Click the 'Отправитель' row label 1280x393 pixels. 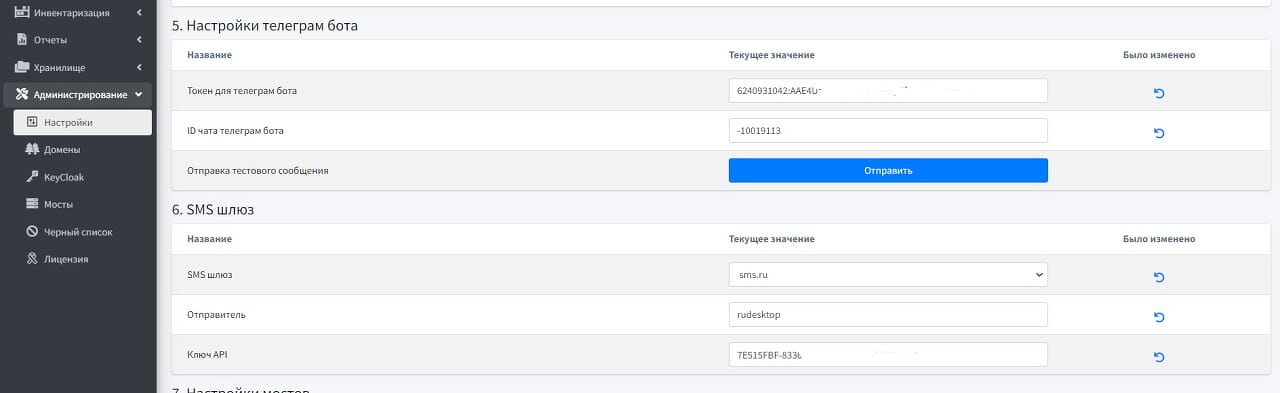click(x=216, y=315)
